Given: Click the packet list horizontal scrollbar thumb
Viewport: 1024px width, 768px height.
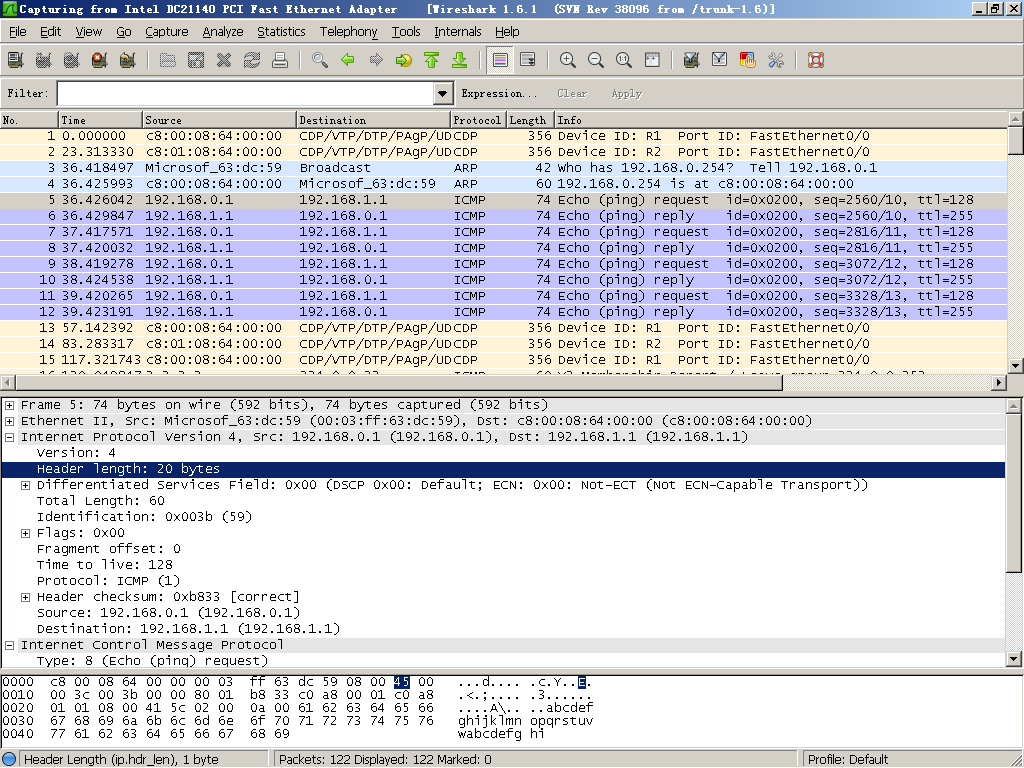Looking at the screenshot, I should tap(398, 383).
